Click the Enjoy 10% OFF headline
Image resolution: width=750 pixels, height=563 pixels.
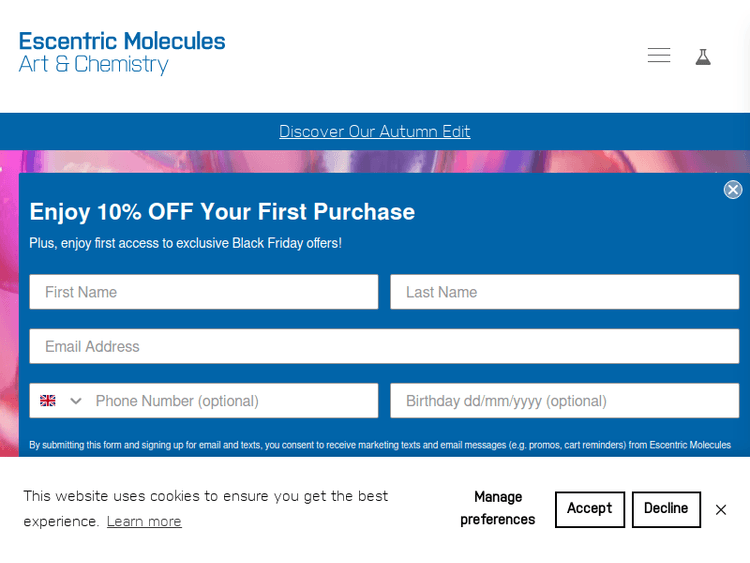(222, 212)
